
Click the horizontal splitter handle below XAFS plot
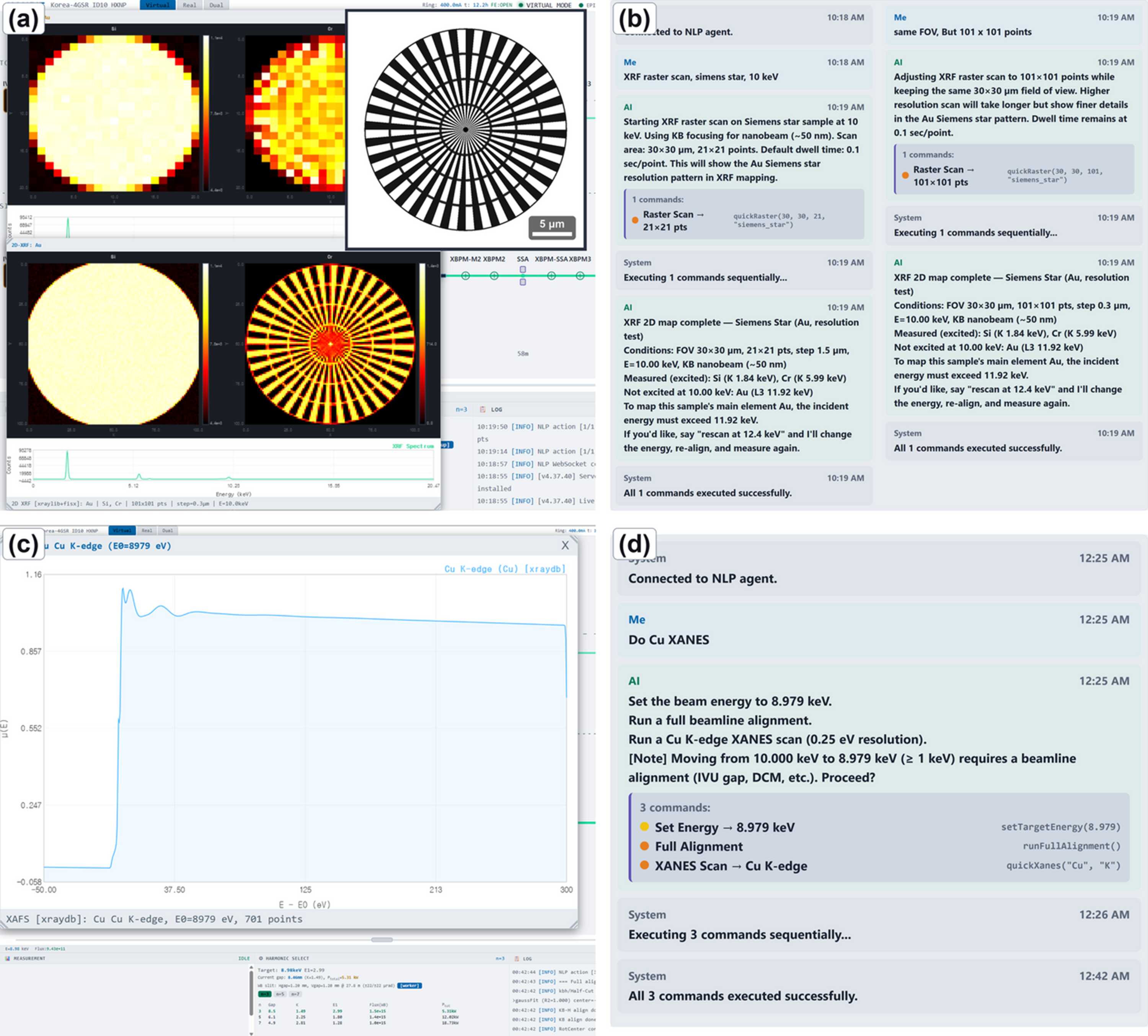[382, 939]
